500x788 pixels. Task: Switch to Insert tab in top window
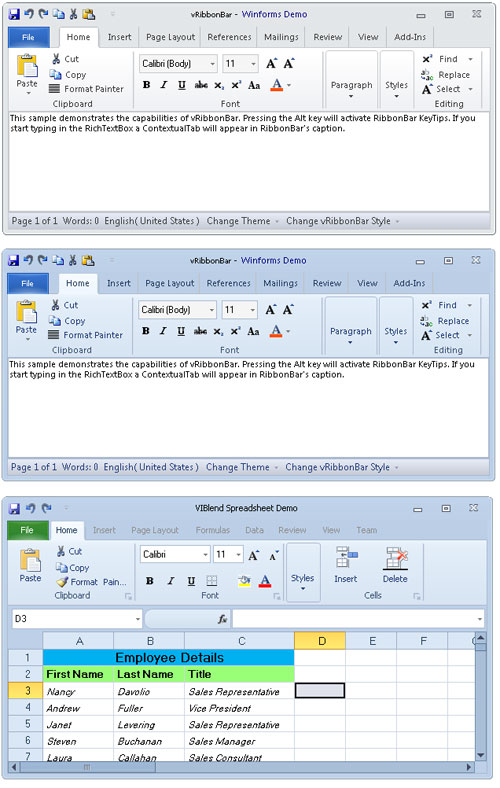(x=120, y=37)
